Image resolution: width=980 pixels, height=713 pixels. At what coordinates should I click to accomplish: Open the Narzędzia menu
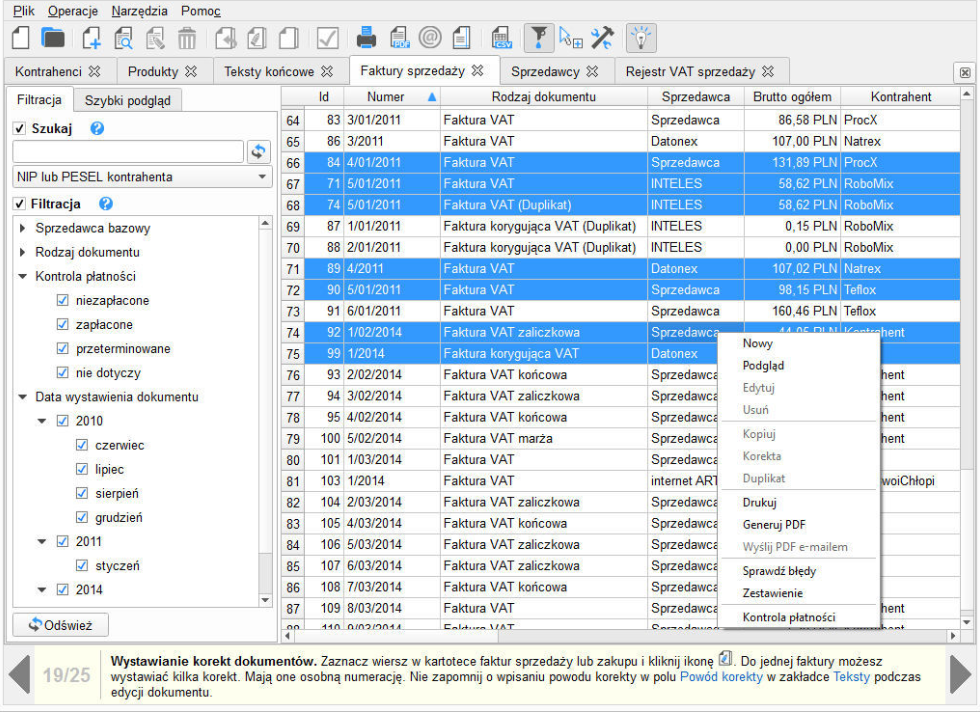click(139, 11)
